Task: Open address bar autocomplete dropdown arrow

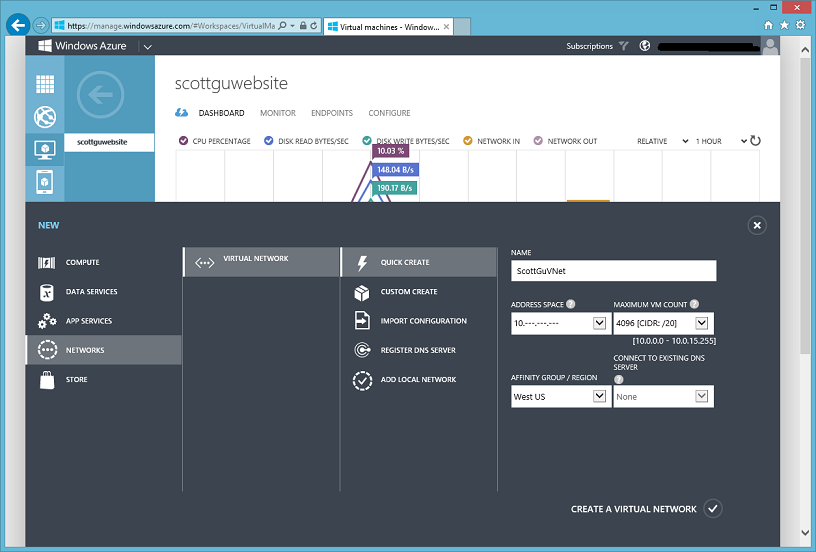Action: pyautogui.click(x=292, y=25)
